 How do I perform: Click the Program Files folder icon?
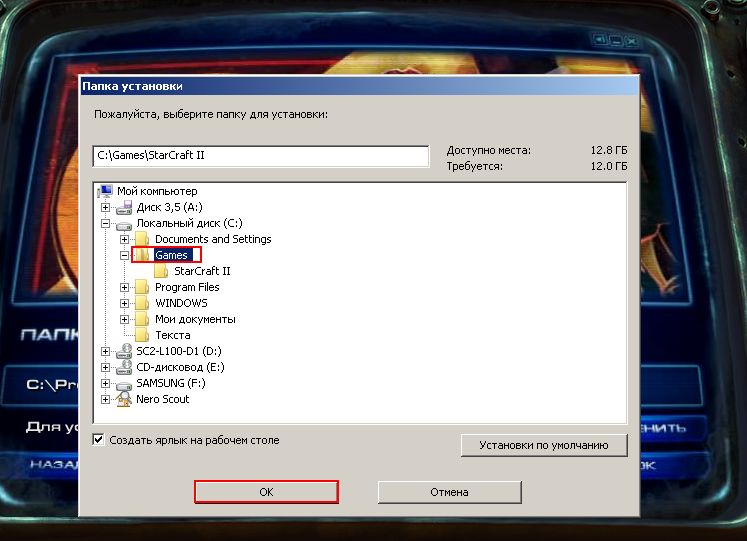coord(142,287)
